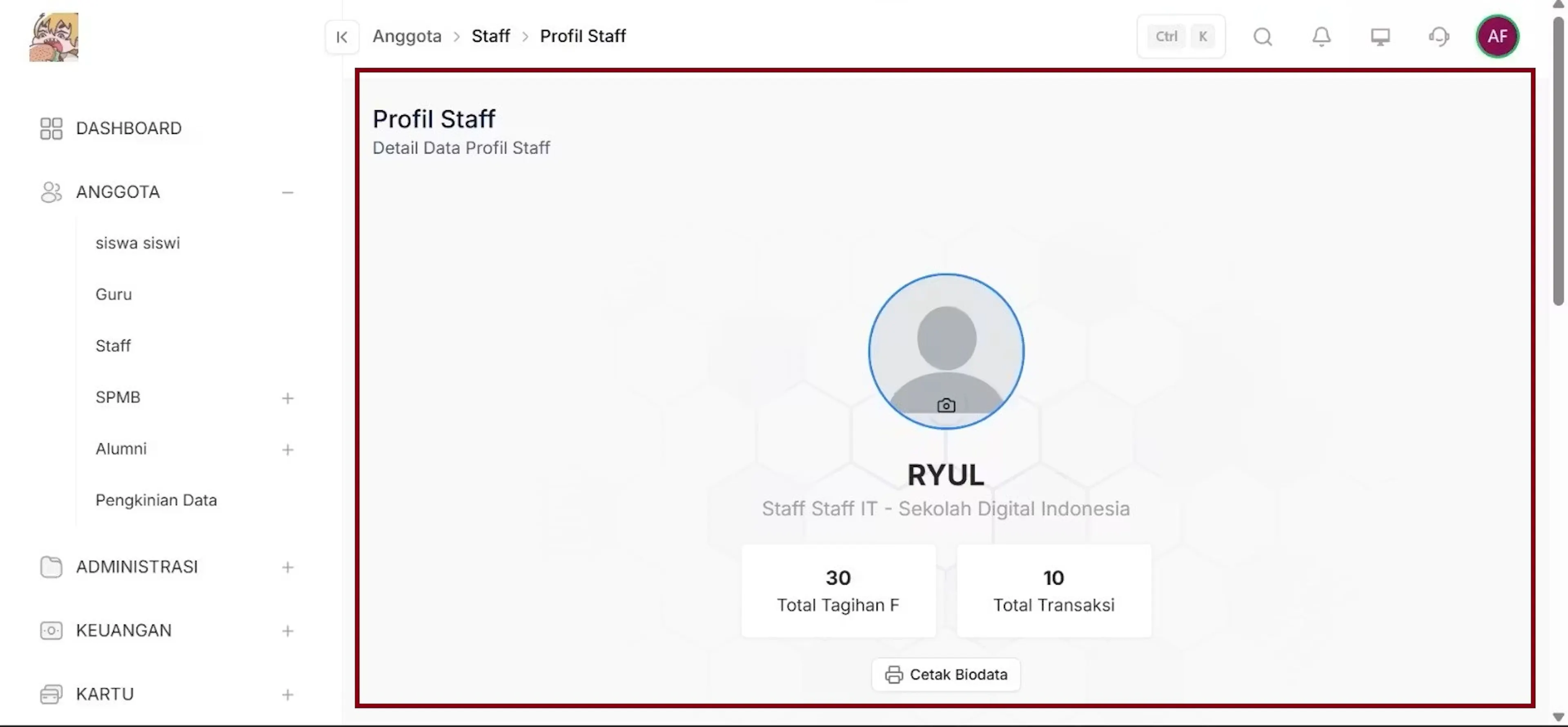Screen dimensions: 1568x727
Task: Open the KARTU menu label
Action: click(105, 695)
